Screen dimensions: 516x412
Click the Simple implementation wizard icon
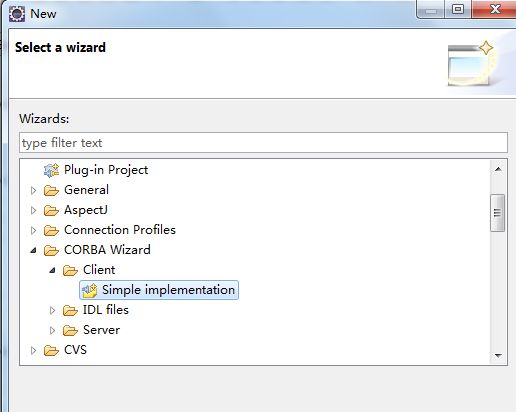90,290
